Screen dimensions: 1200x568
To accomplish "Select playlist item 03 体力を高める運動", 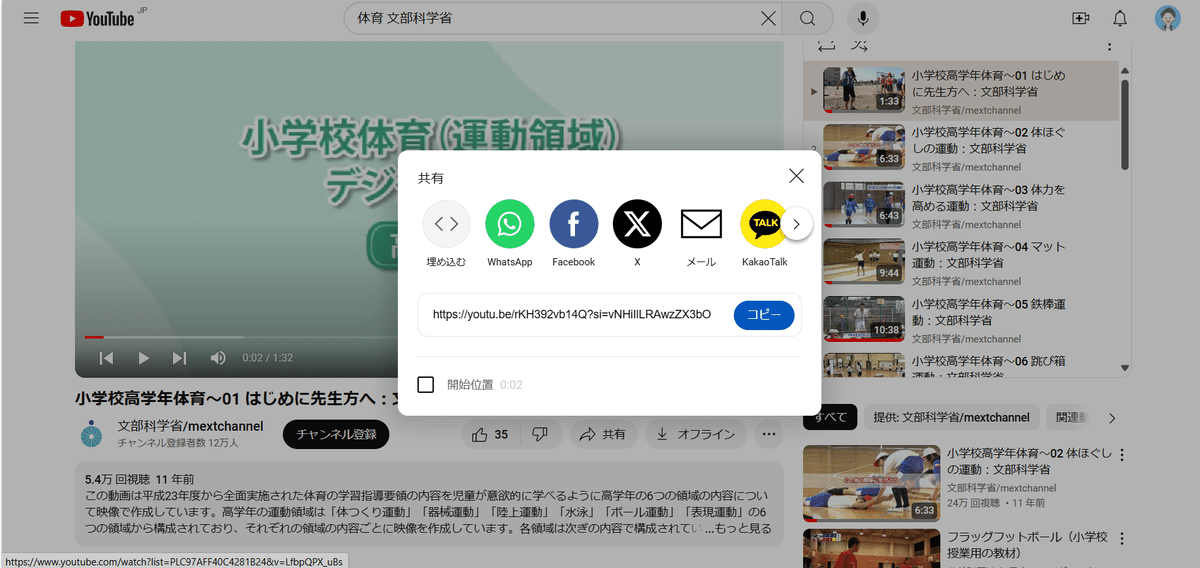I will (x=961, y=205).
